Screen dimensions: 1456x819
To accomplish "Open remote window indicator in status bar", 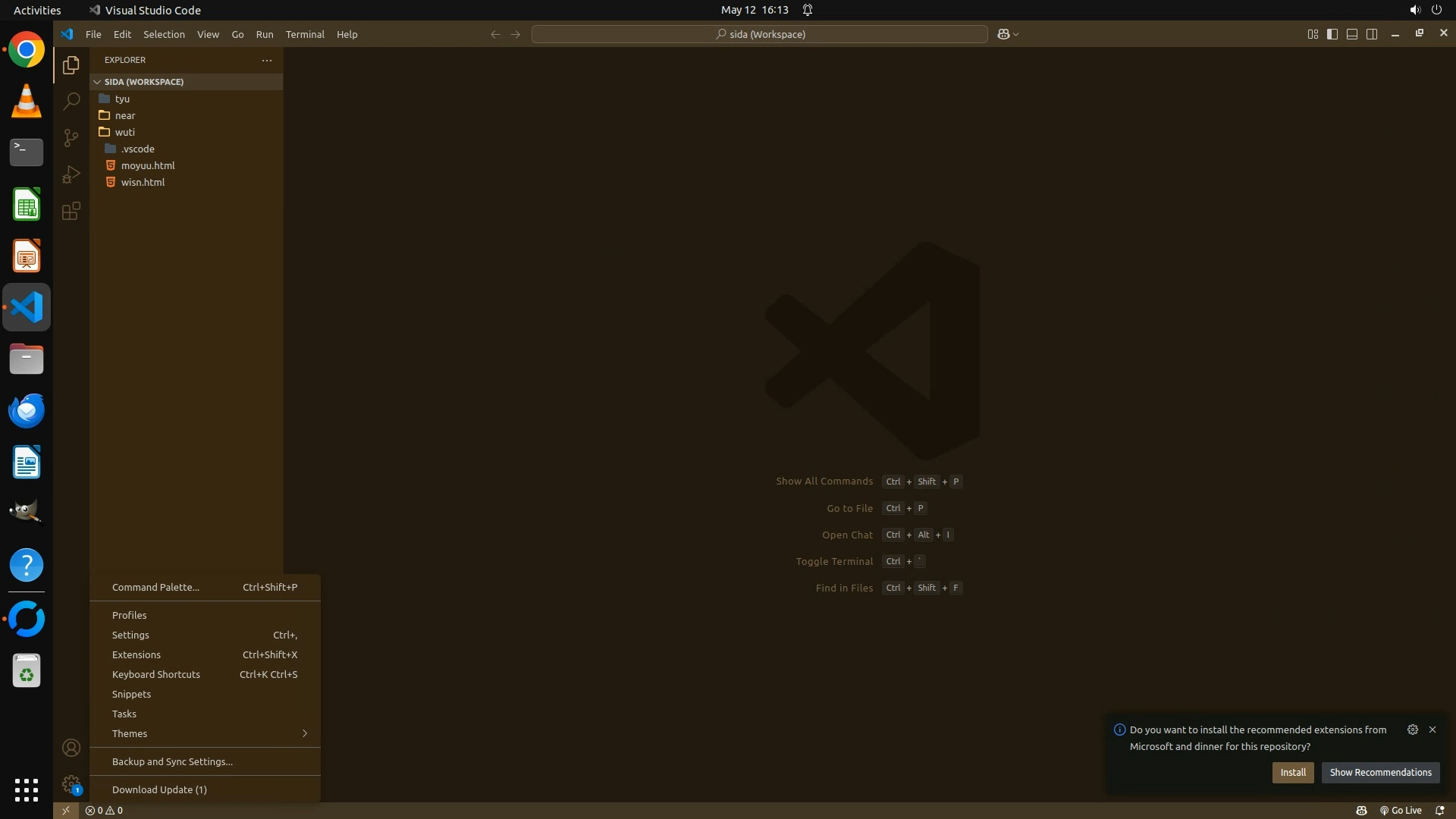I will 66,811.
